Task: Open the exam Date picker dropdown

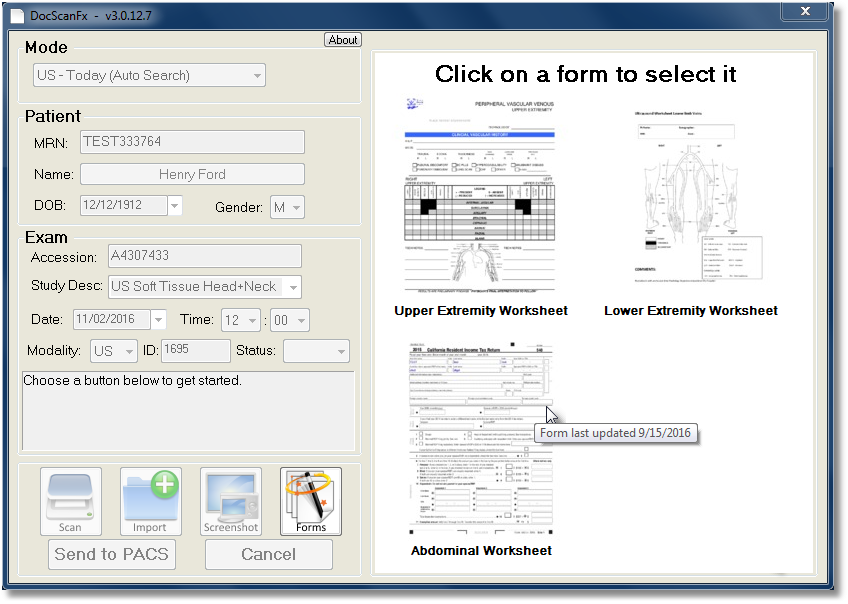Action: (x=158, y=320)
